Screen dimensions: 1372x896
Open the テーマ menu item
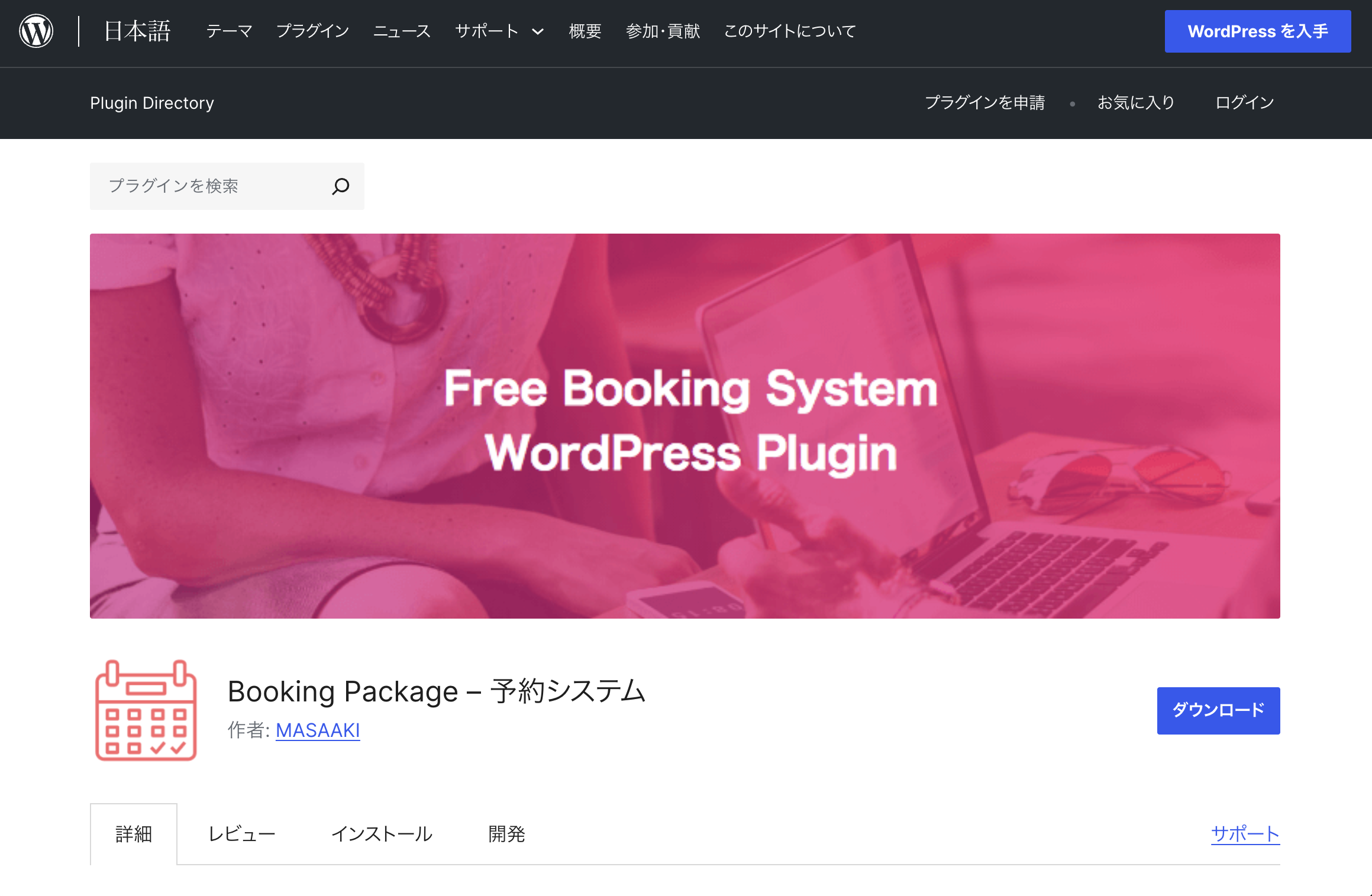click(x=229, y=31)
